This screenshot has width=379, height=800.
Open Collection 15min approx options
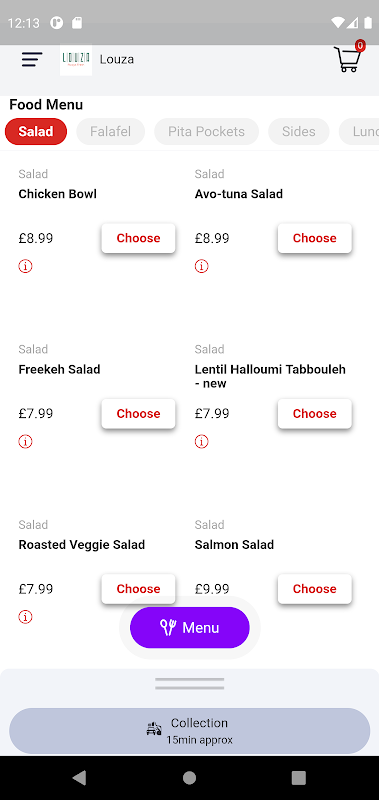point(190,731)
